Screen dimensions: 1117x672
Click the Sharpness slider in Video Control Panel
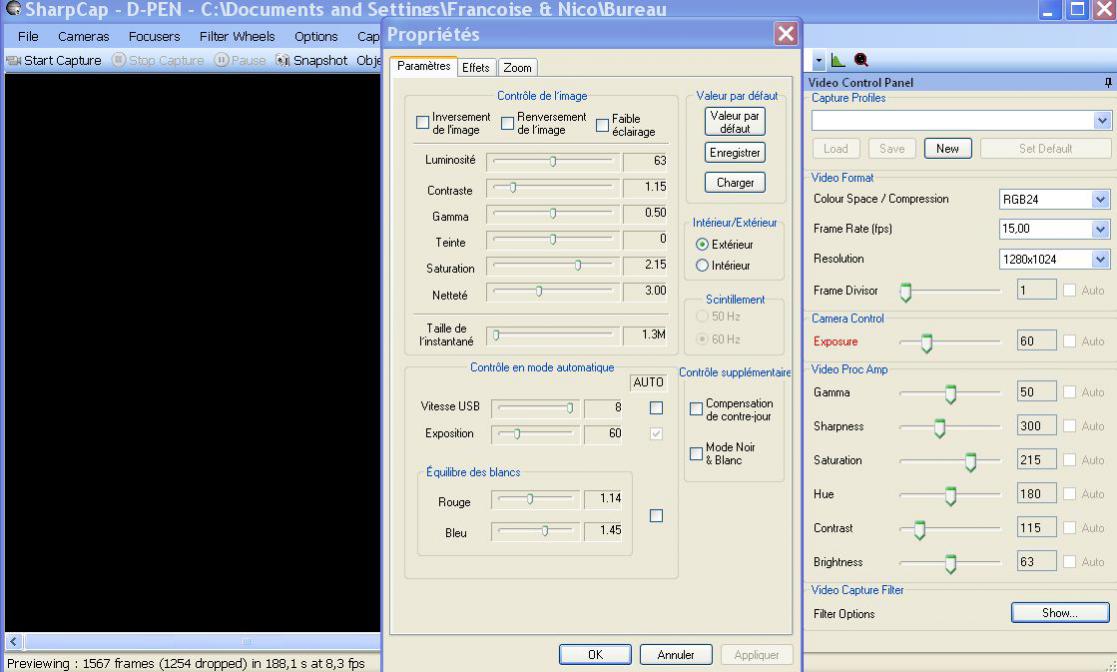(950, 428)
